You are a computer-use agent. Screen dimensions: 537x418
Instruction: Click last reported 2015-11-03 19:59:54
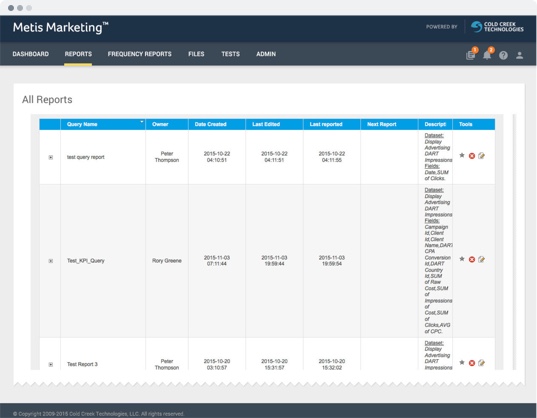332,261
